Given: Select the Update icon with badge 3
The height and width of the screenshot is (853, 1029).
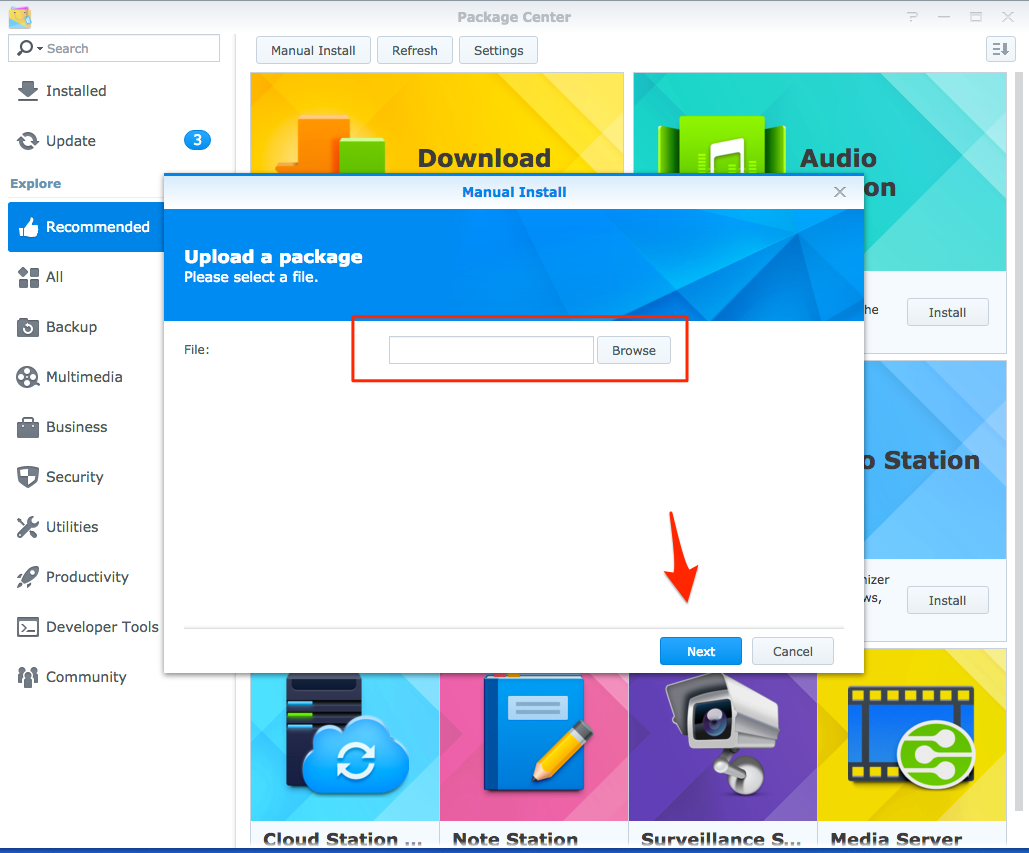Looking at the screenshot, I should point(30,141).
